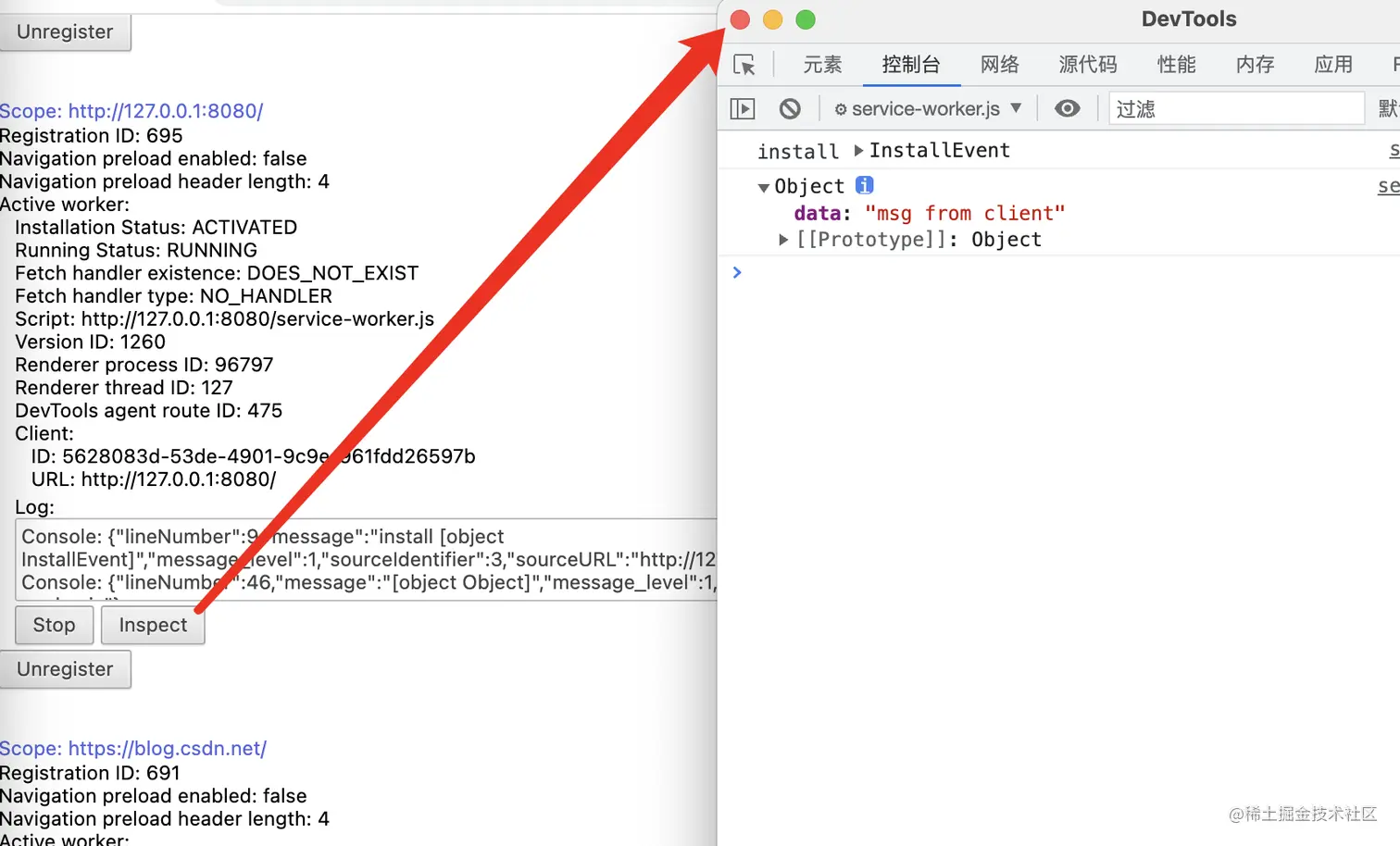Screen dimensions: 1400x846
Task: Switch to the 应用 tab
Action: click(1333, 65)
